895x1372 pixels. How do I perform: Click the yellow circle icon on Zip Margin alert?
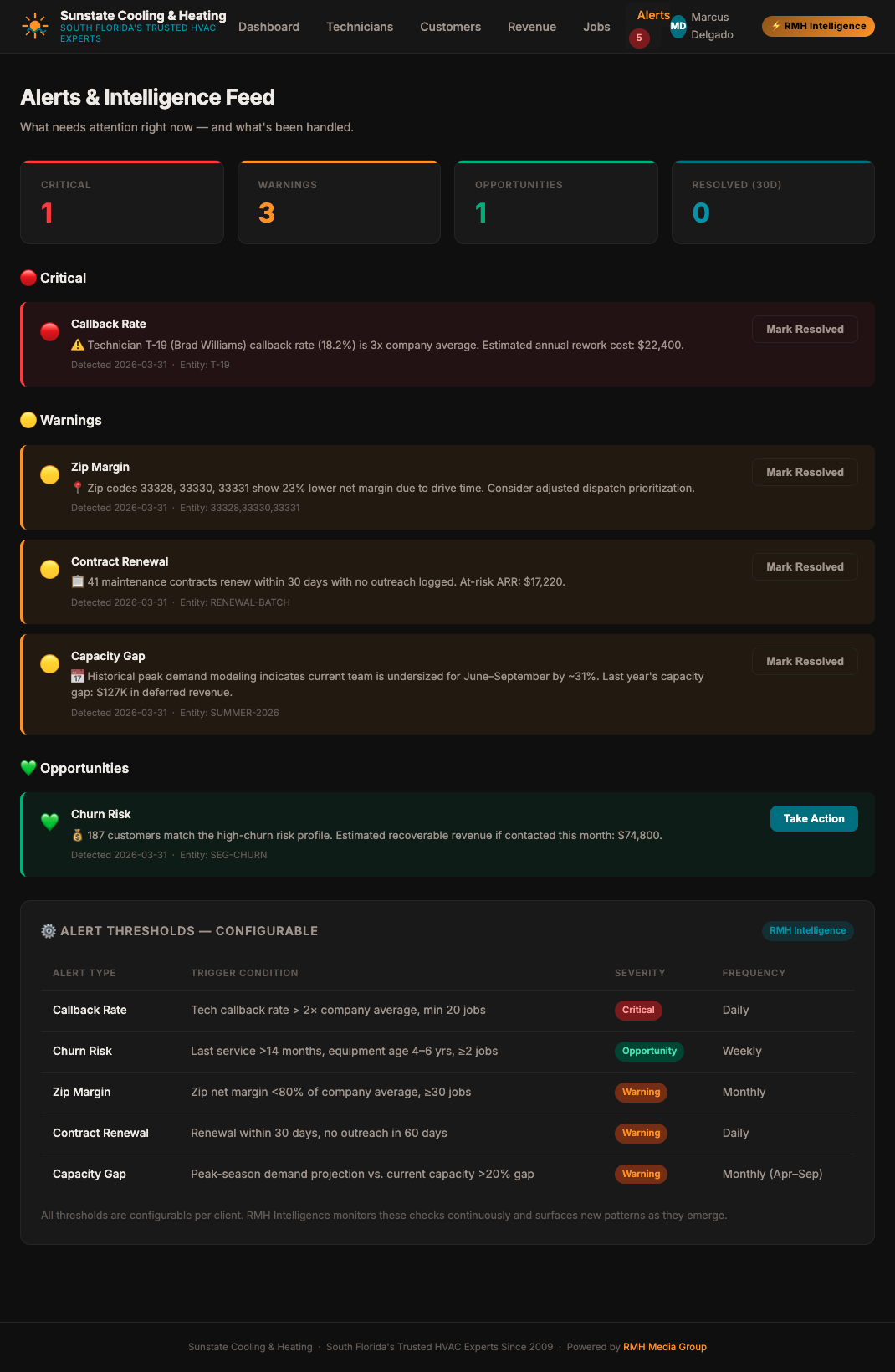(x=49, y=475)
